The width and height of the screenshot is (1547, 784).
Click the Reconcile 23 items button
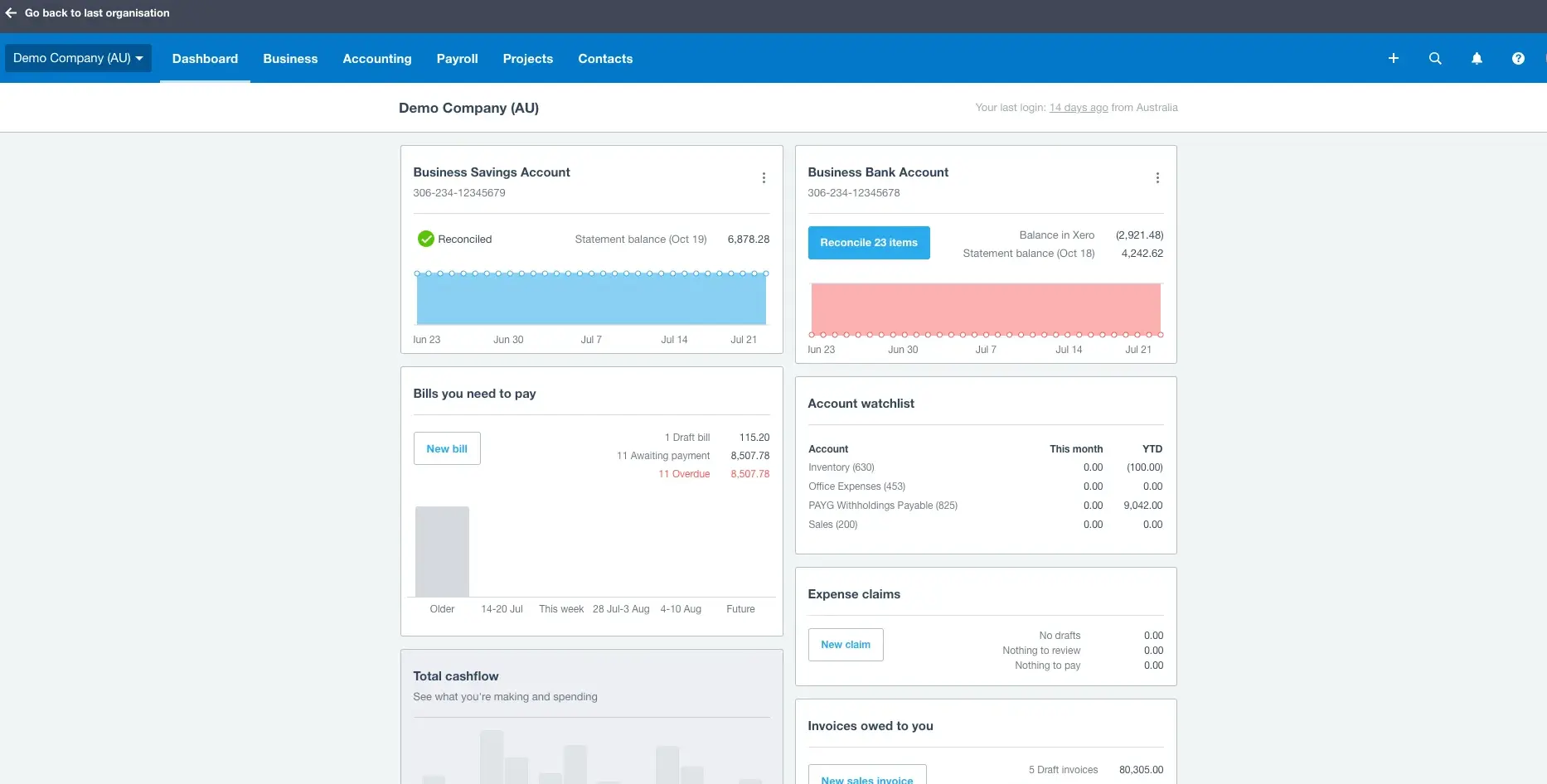[x=869, y=243]
